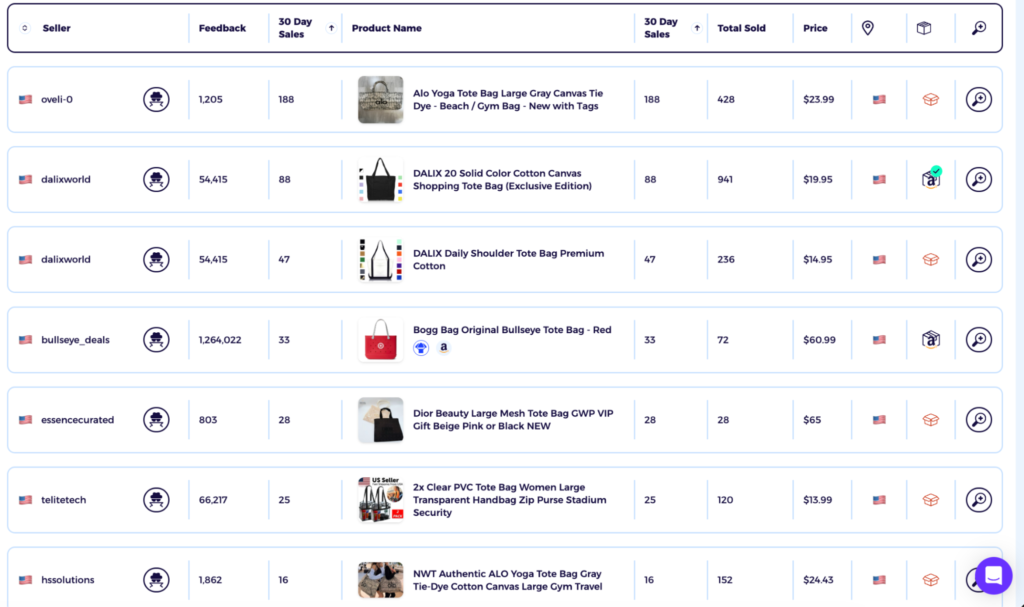Open Bogg Bag Original Bullseye Tote title
The width and height of the screenshot is (1024, 607).
512,330
